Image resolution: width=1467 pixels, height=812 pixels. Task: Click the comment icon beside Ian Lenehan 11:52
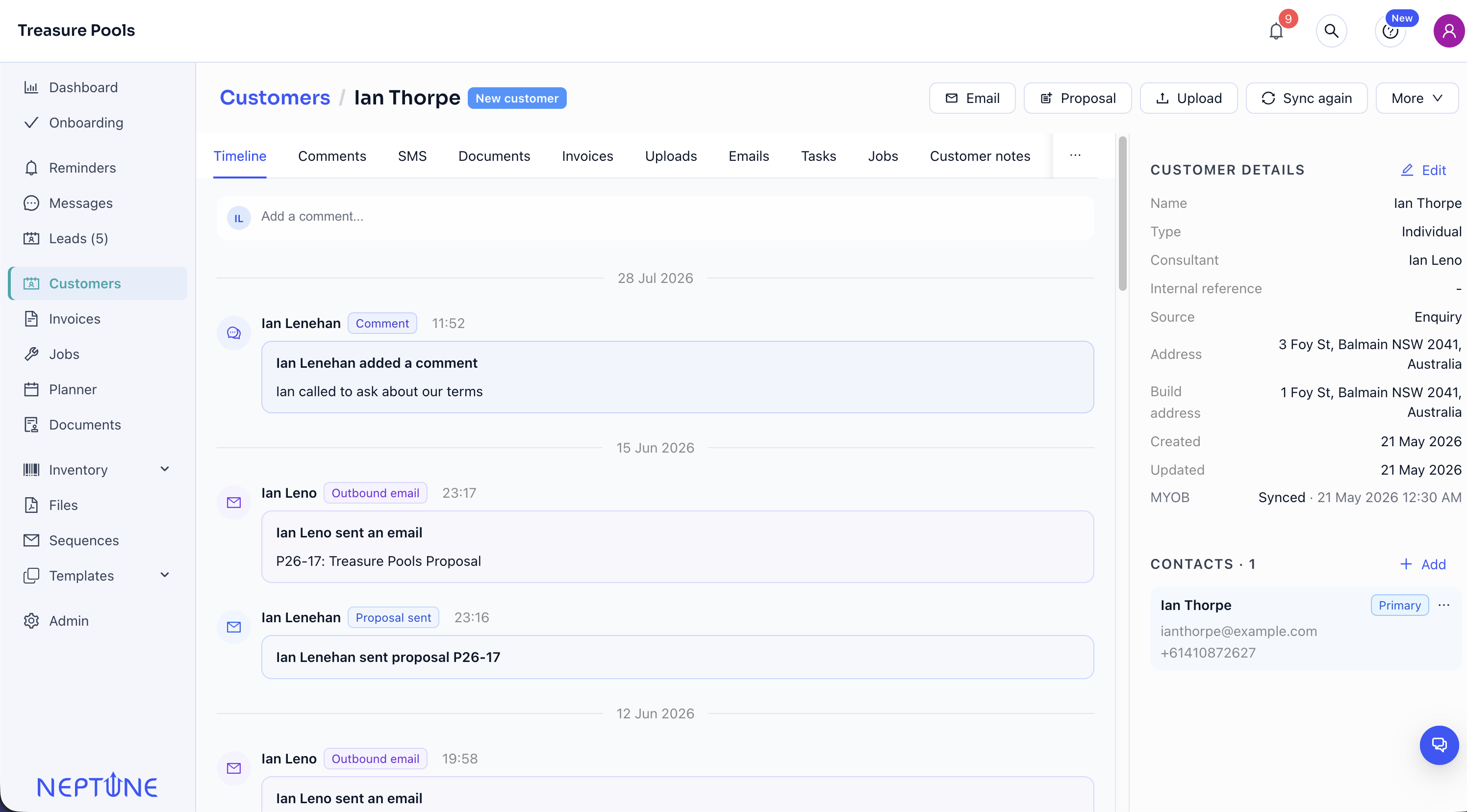[x=233, y=332]
